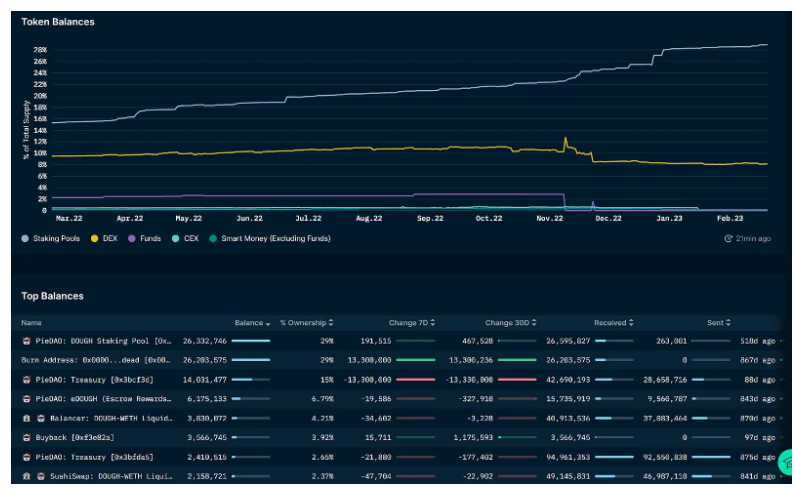The image size is (795, 490).
Task: Toggle Staking Pools series in chart legend
Action: 51,238
